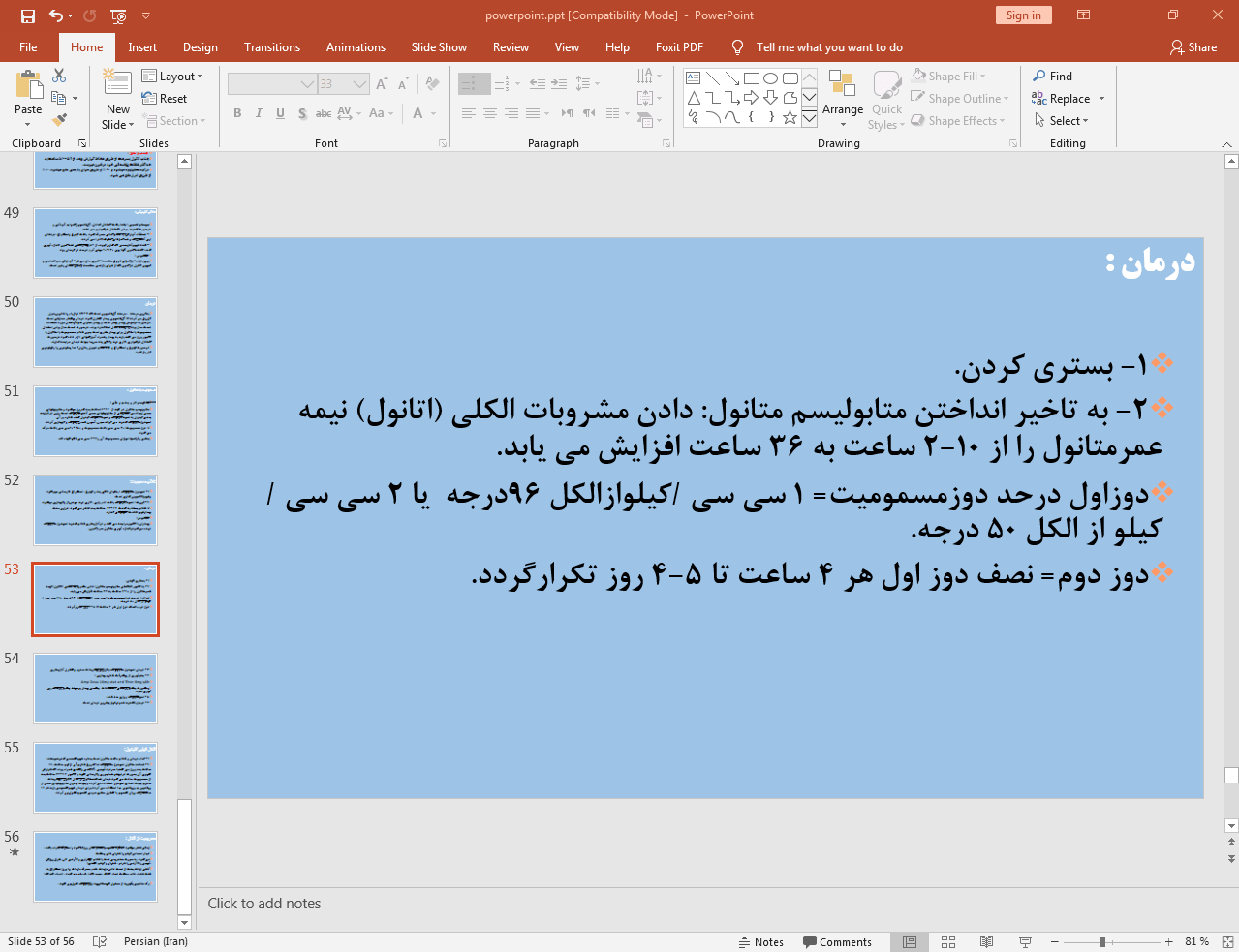The image size is (1239, 952).
Task: Click the Share button
Action: coord(1193,47)
